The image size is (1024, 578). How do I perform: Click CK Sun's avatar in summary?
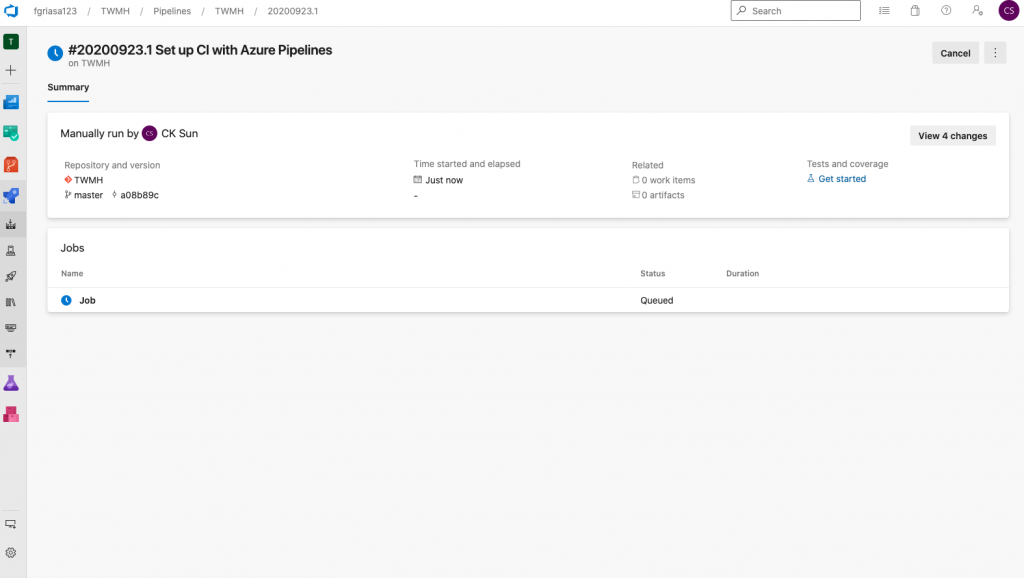(150, 133)
